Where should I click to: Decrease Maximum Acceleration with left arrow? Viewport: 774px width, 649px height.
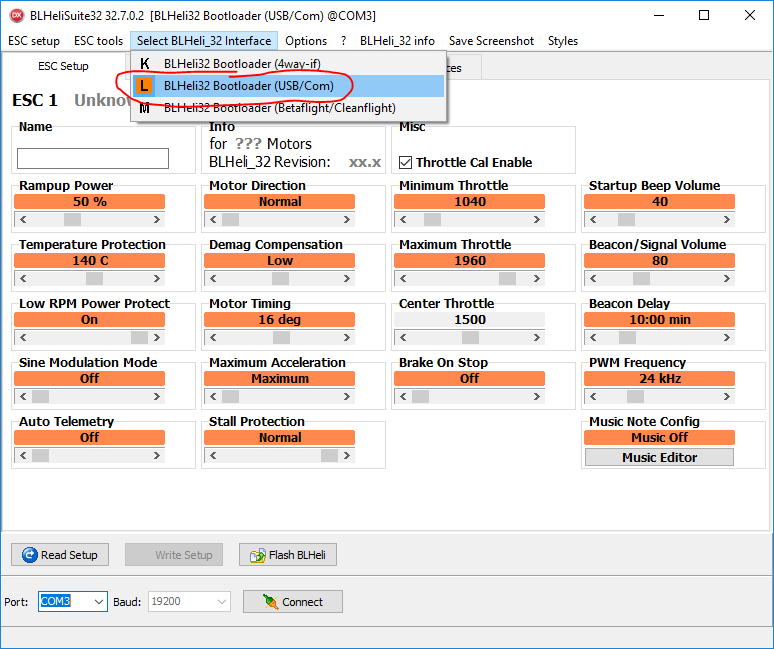[213, 397]
